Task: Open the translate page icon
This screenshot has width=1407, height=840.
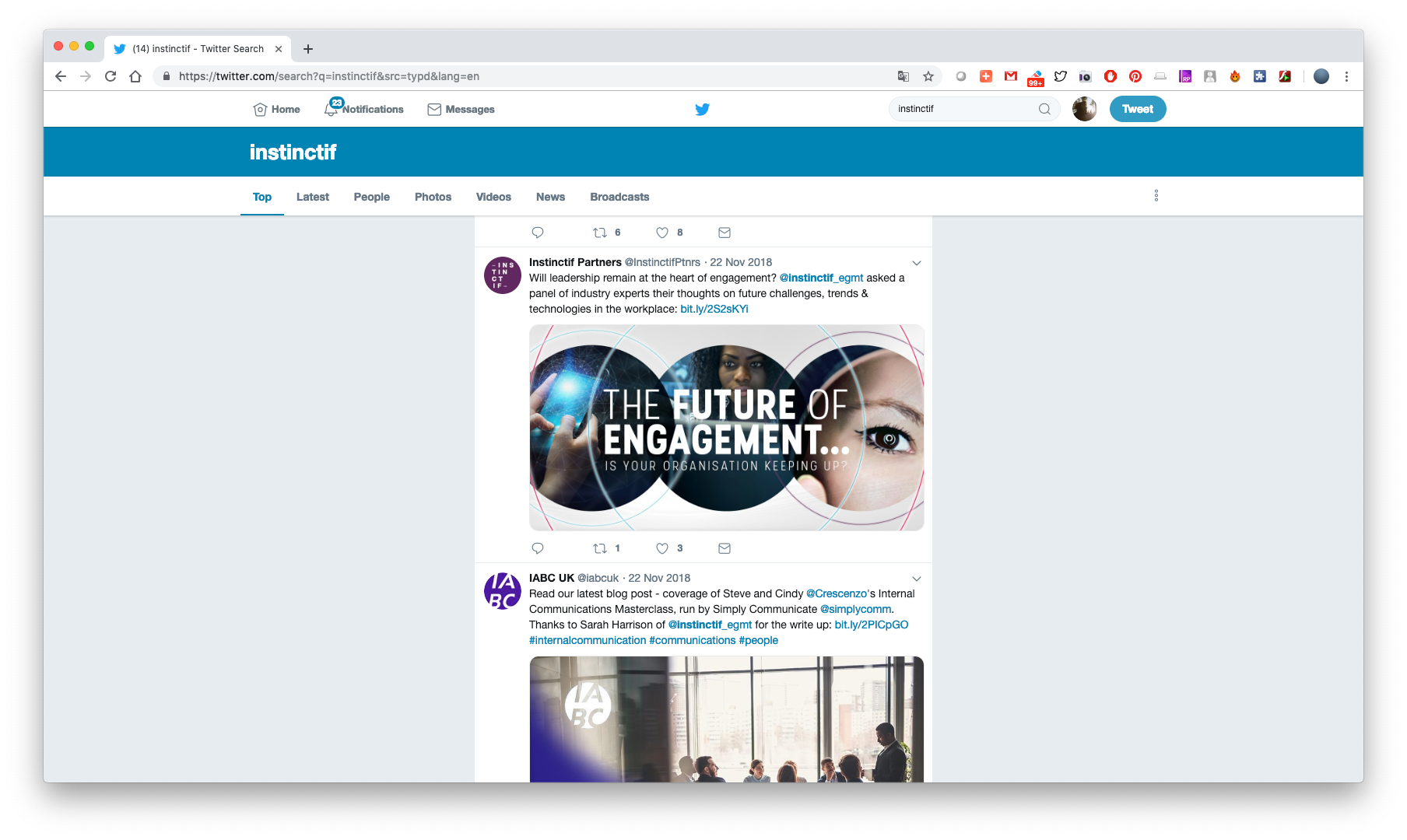Action: [903, 76]
